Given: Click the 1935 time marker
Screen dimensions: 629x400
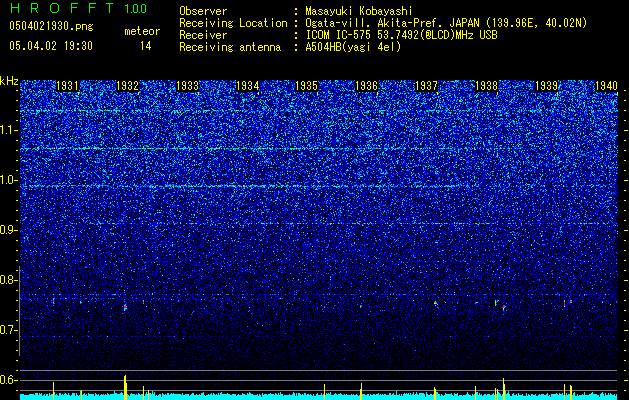Looking at the screenshot, I should click(306, 86).
